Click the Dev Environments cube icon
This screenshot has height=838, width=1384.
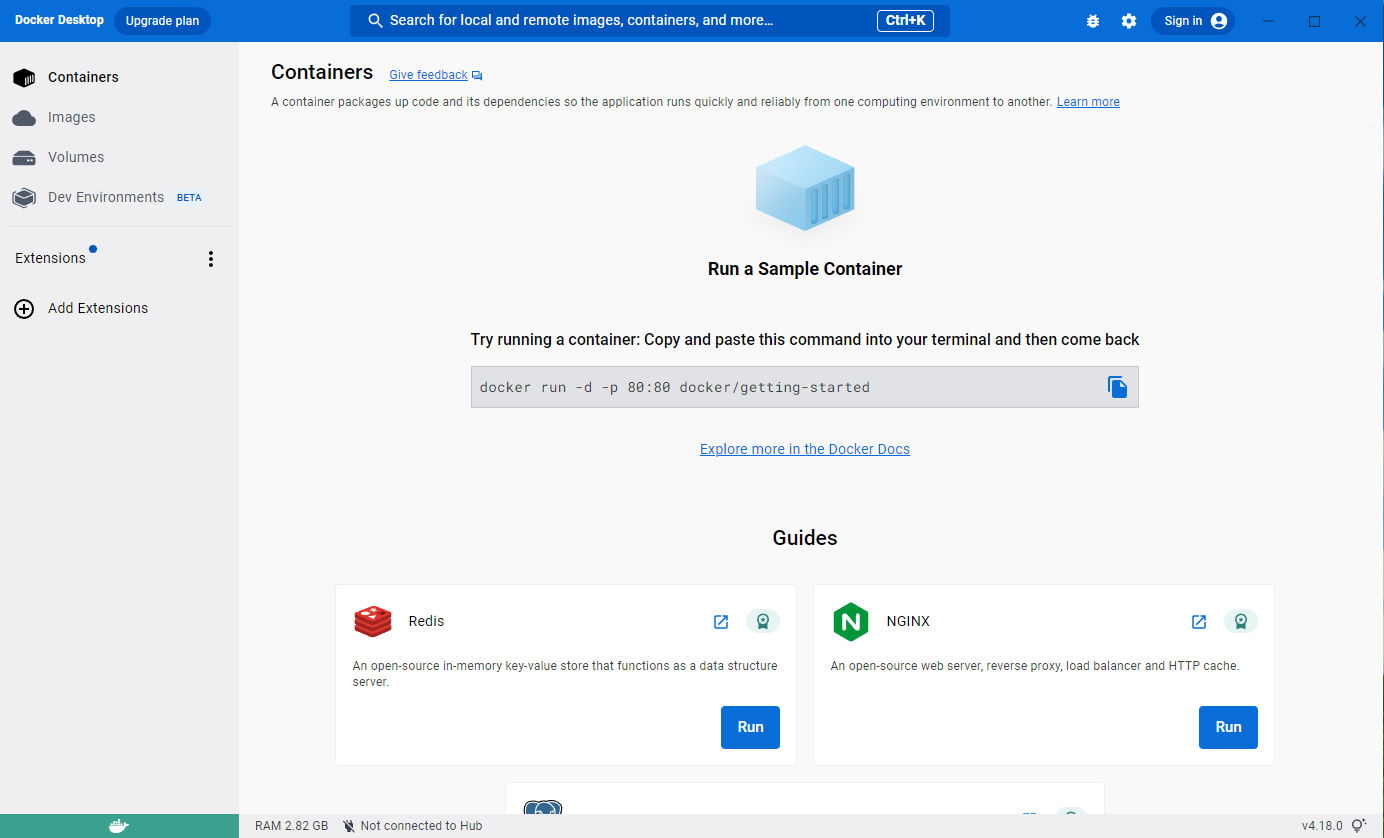24,198
